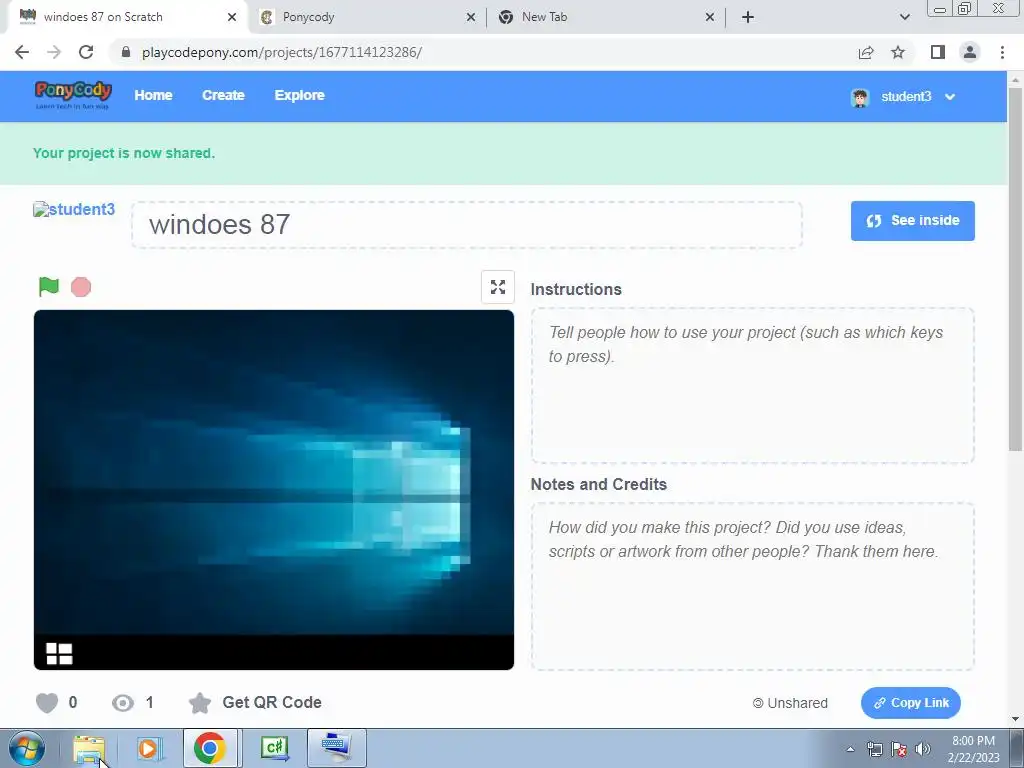This screenshot has height=768, width=1024.
Task: Select the windoes 87 on Scratch tab
Action: coord(127,17)
